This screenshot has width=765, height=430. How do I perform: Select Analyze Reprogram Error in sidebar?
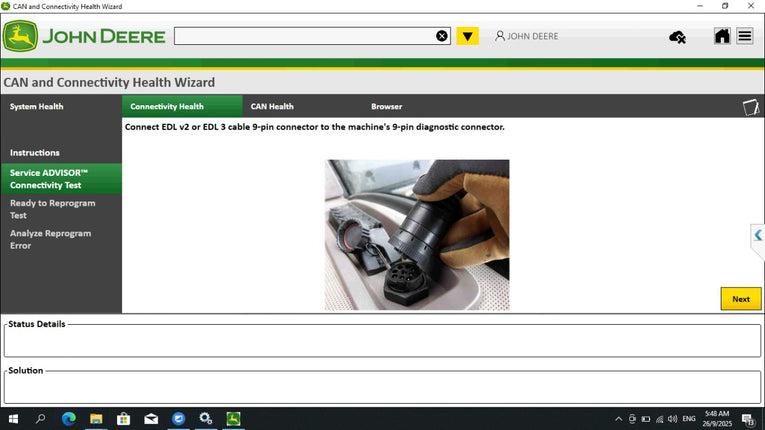coord(50,239)
